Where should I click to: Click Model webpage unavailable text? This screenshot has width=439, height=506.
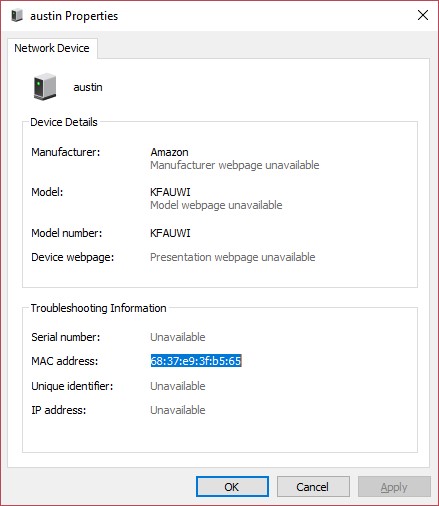[216, 205]
